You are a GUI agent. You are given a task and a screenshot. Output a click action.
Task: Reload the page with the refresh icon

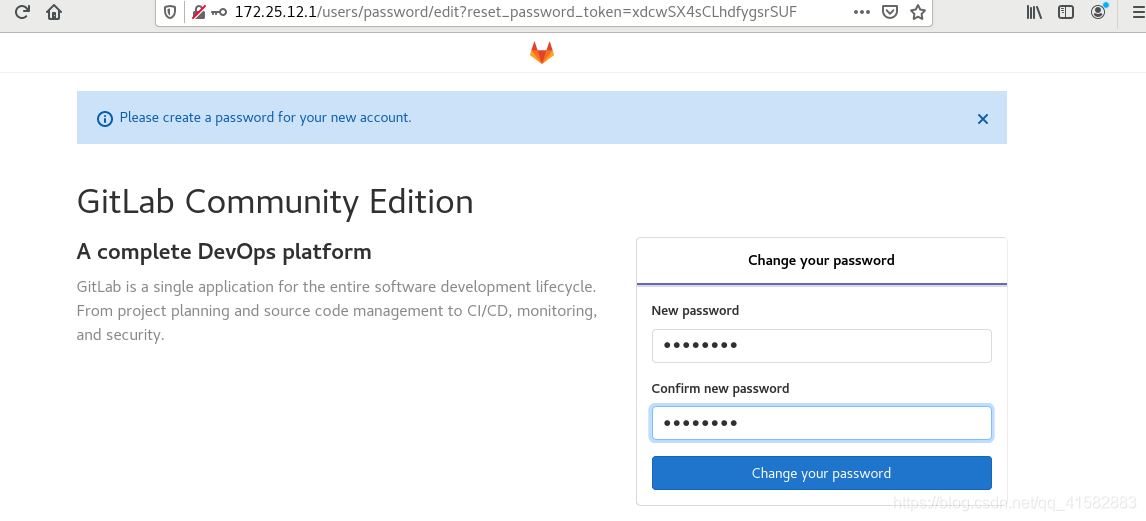click(22, 12)
